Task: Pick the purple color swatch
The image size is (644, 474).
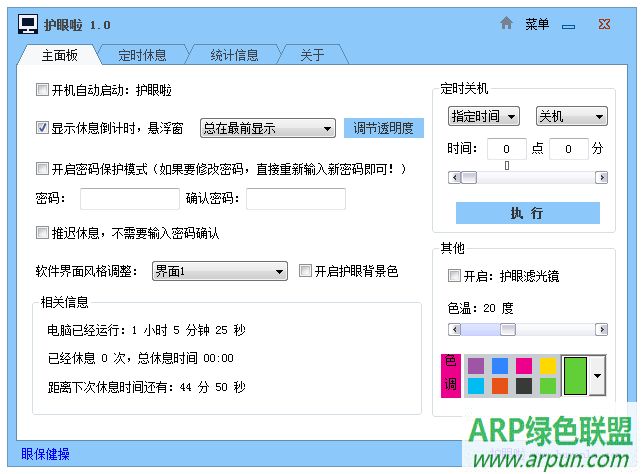Action: tap(476, 366)
